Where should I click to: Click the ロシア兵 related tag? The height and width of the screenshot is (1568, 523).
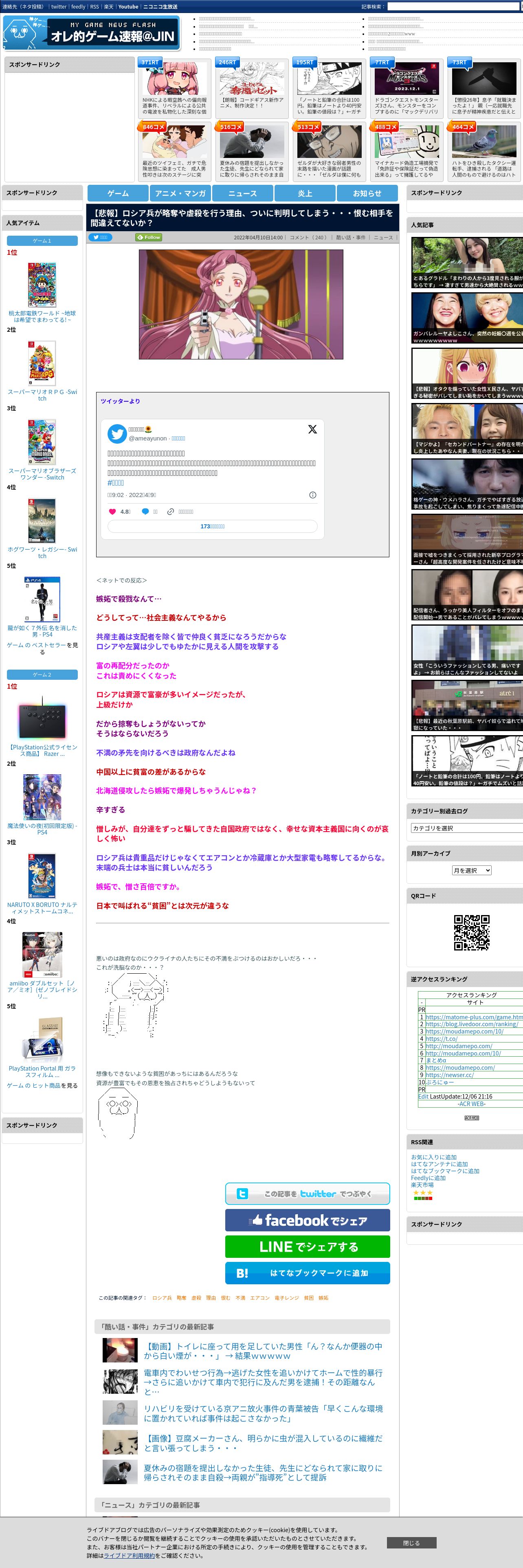click(x=162, y=1298)
